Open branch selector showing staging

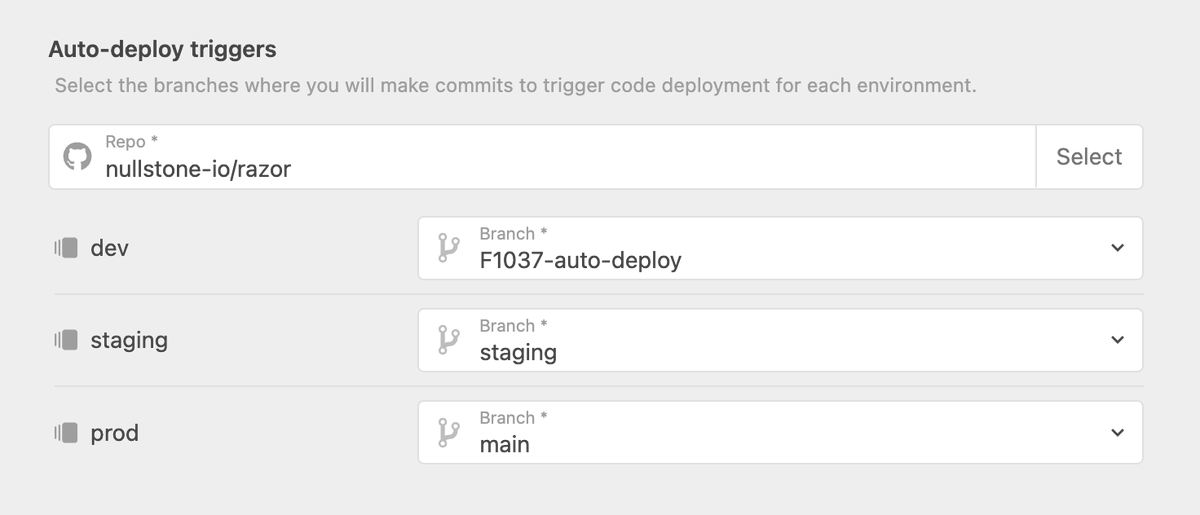pos(780,340)
